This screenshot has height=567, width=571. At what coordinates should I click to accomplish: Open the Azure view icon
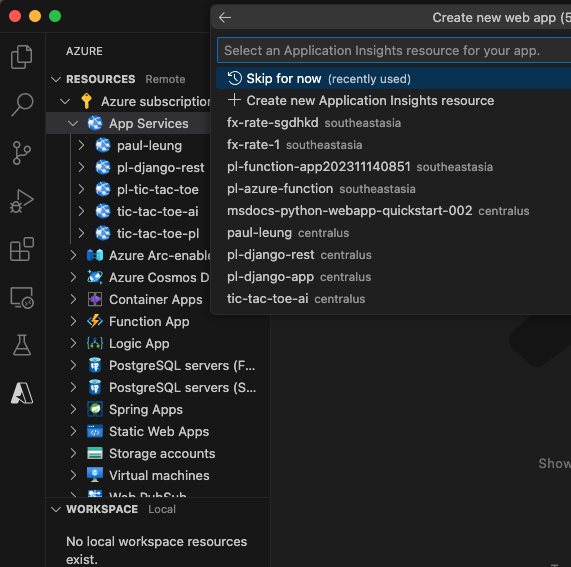click(22, 393)
